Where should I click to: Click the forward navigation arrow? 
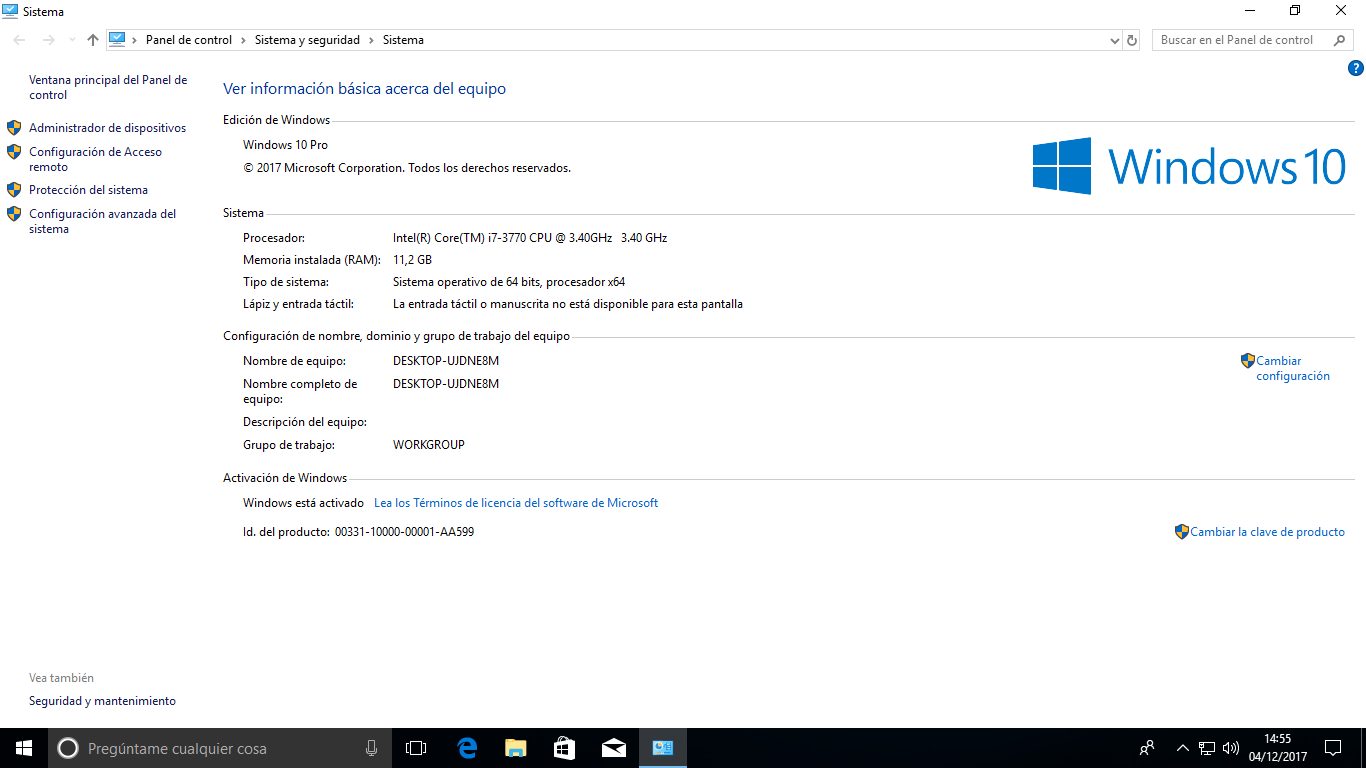[x=48, y=40]
